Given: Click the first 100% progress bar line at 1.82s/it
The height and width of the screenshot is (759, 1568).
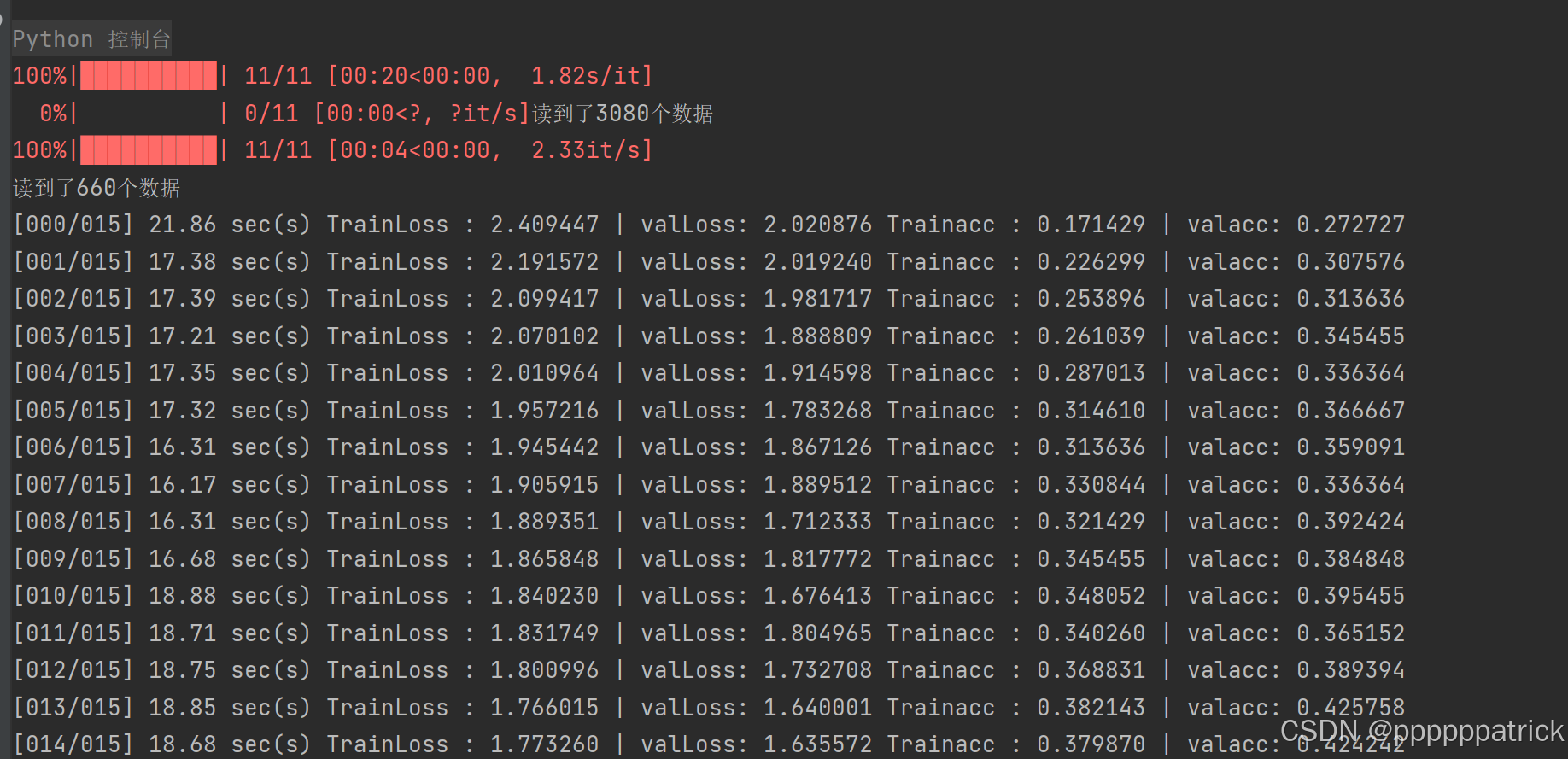Looking at the screenshot, I should click(x=333, y=76).
